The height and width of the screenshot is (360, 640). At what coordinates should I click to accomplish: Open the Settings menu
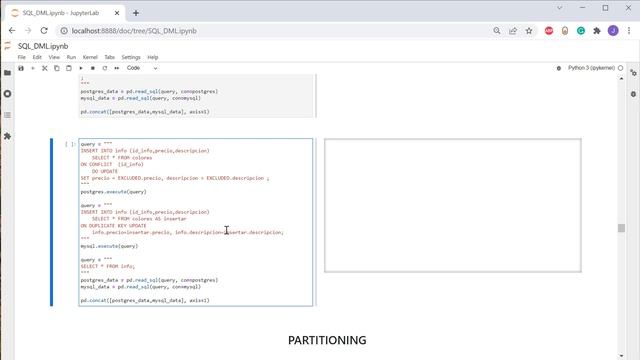[x=131, y=57]
